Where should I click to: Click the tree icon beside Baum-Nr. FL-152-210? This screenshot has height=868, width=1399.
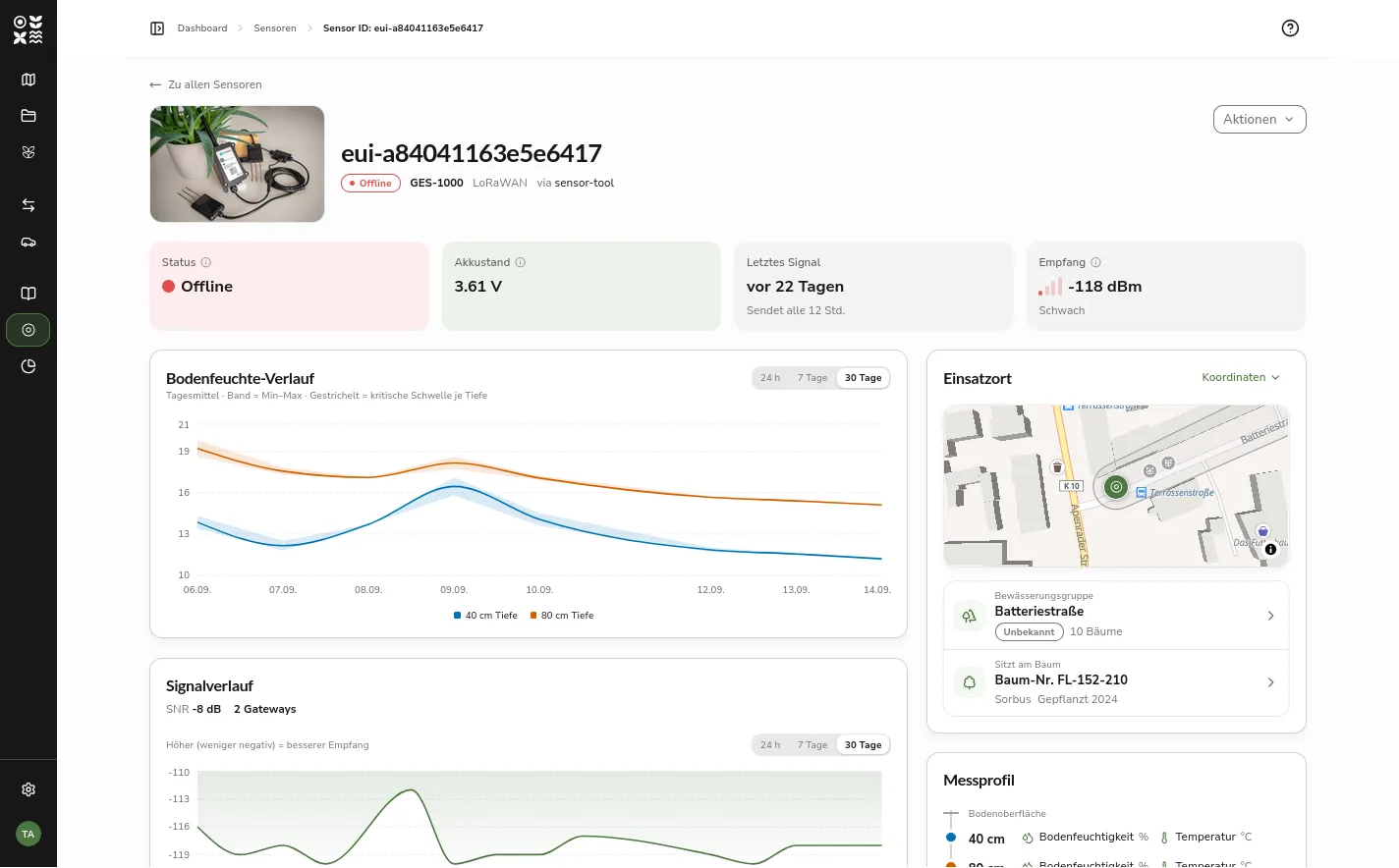pos(970,682)
